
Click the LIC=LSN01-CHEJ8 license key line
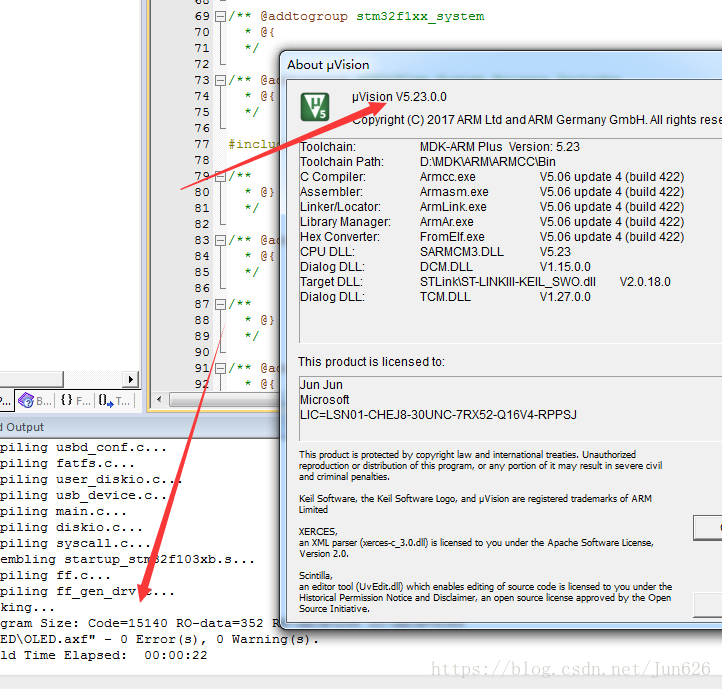pyautogui.click(x=438, y=415)
